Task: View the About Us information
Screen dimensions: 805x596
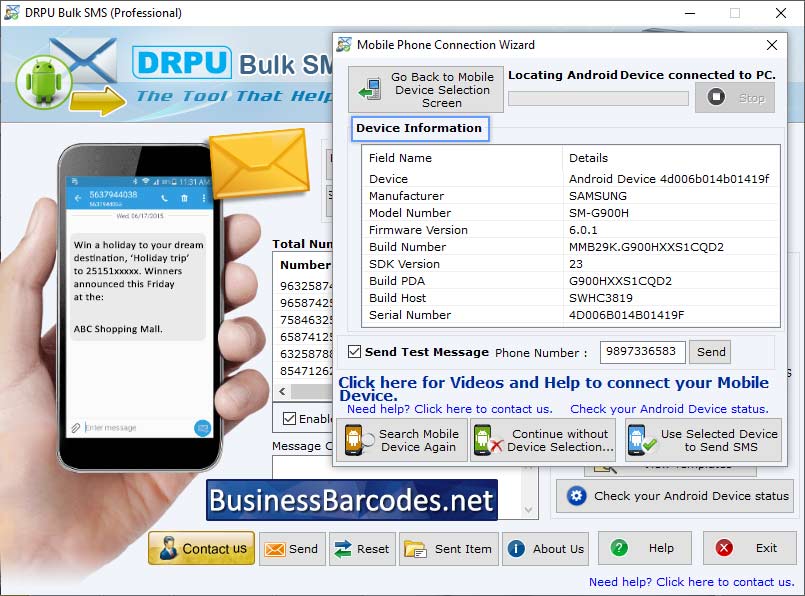Action: (x=545, y=548)
